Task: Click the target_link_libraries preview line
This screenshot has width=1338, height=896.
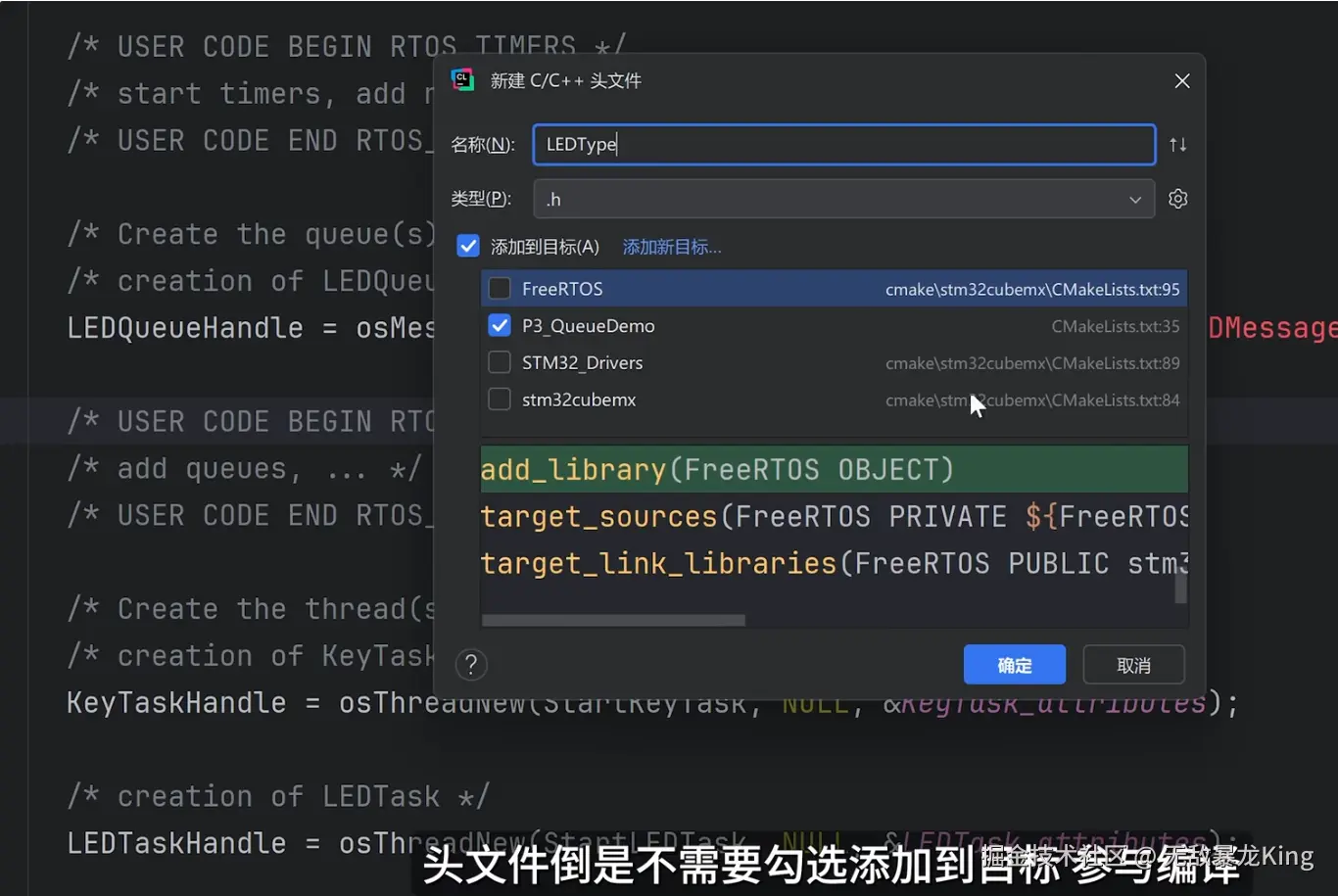Action: (834, 564)
